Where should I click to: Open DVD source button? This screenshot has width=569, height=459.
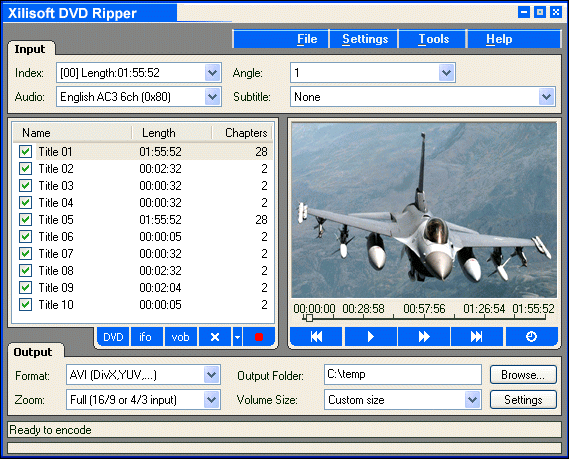[x=113, y=337]
